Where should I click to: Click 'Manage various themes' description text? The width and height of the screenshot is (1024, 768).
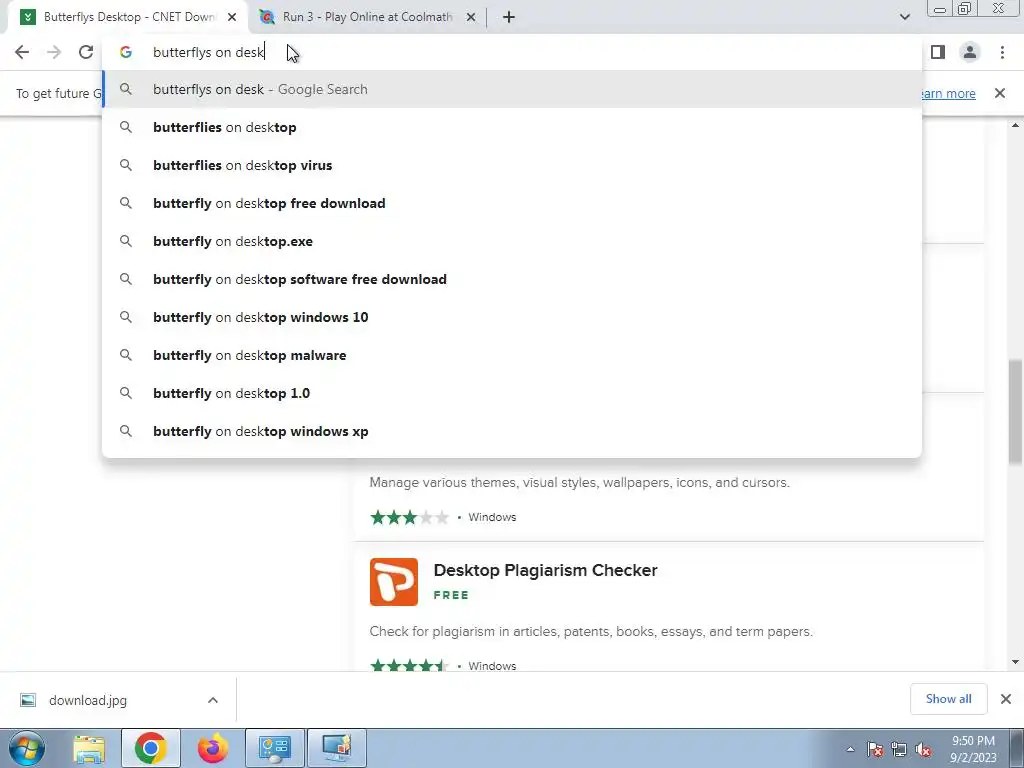(579, 483)
